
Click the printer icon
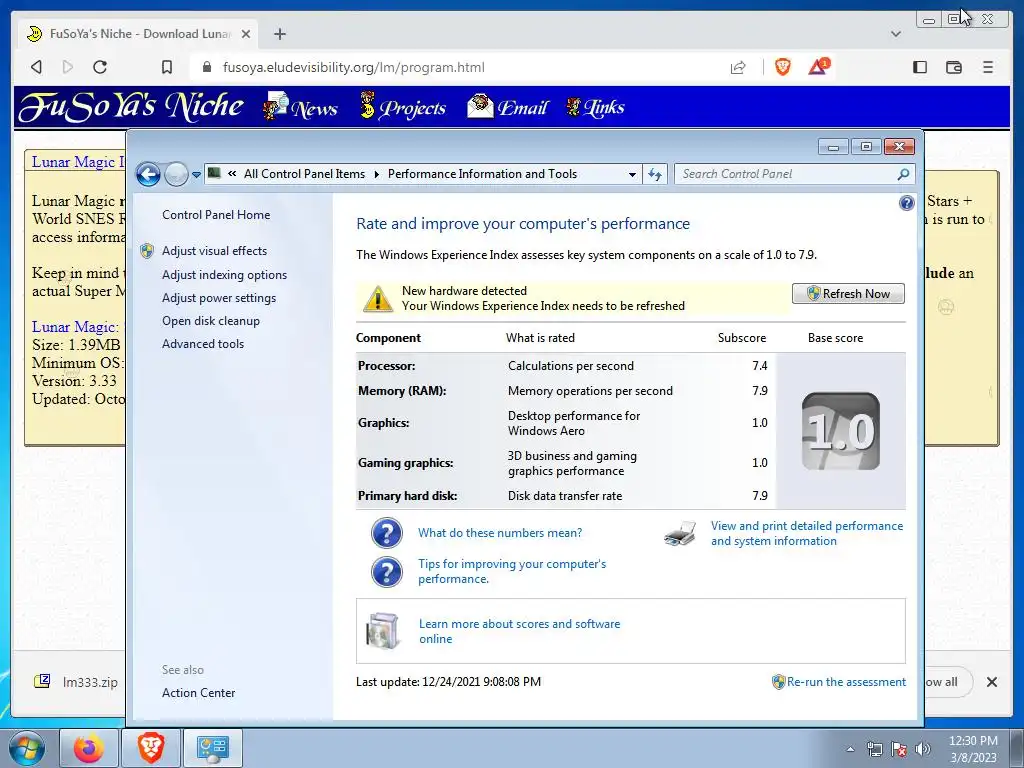point(680,534)
